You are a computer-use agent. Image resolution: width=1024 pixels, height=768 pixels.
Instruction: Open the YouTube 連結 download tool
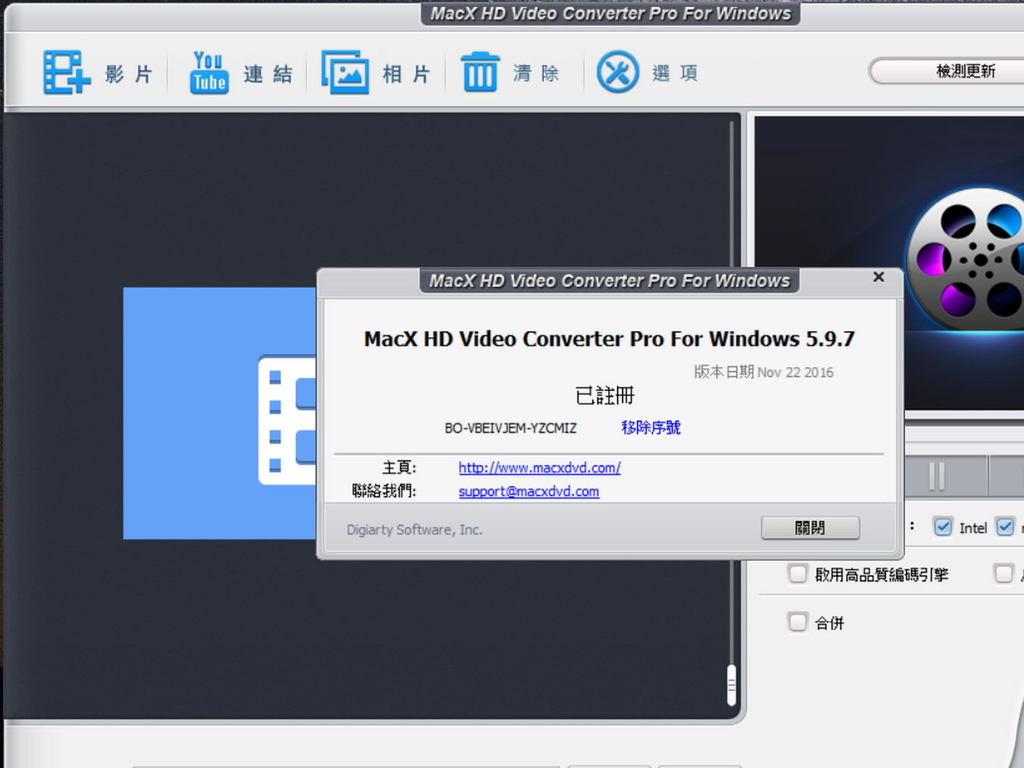click(207, 72)
